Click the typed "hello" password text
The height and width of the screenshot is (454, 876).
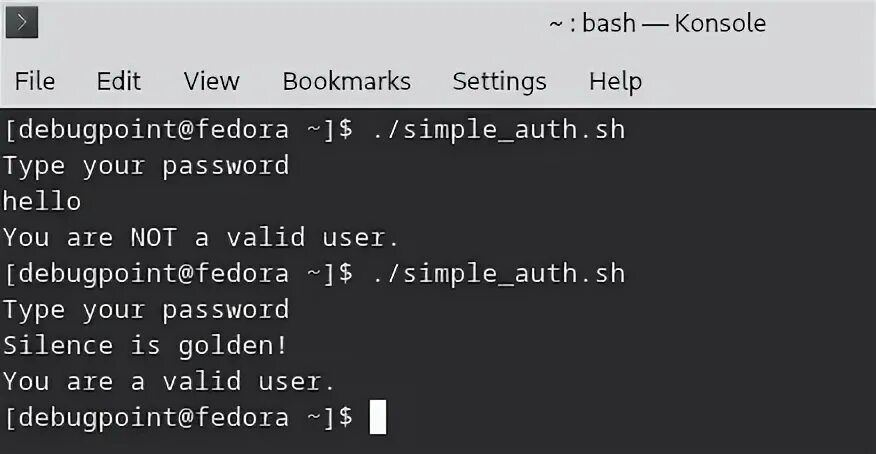(42, 201)
